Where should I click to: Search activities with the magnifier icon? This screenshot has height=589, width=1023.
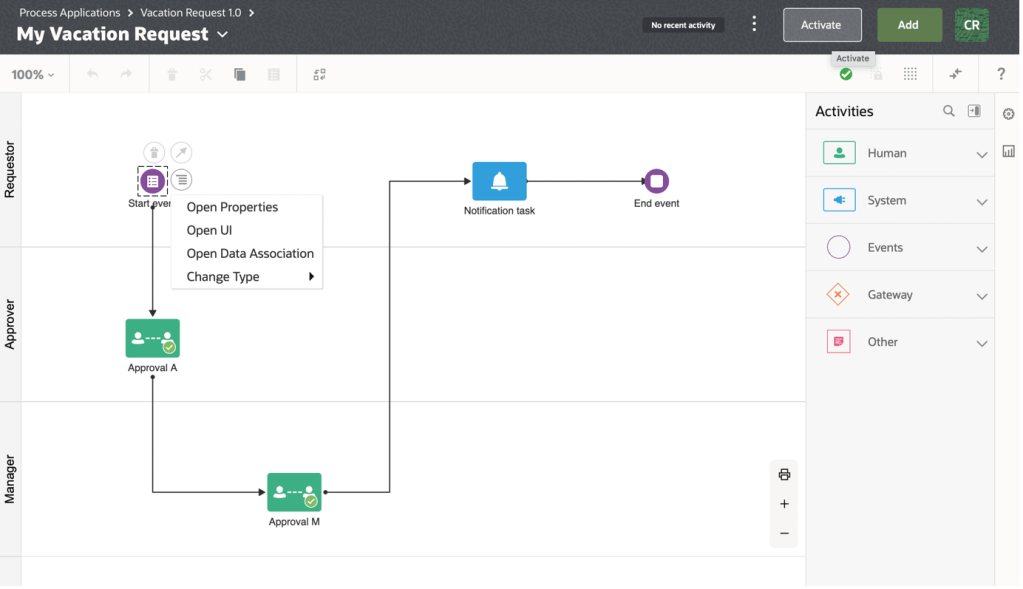point(949,111)
